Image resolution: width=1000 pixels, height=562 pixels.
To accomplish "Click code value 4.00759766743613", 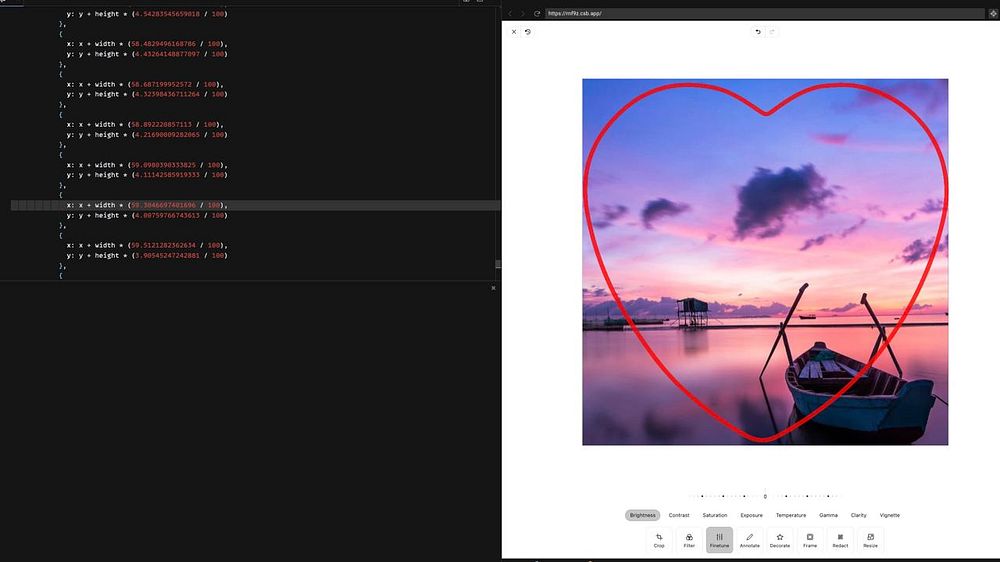I will [x=167, y=216].
